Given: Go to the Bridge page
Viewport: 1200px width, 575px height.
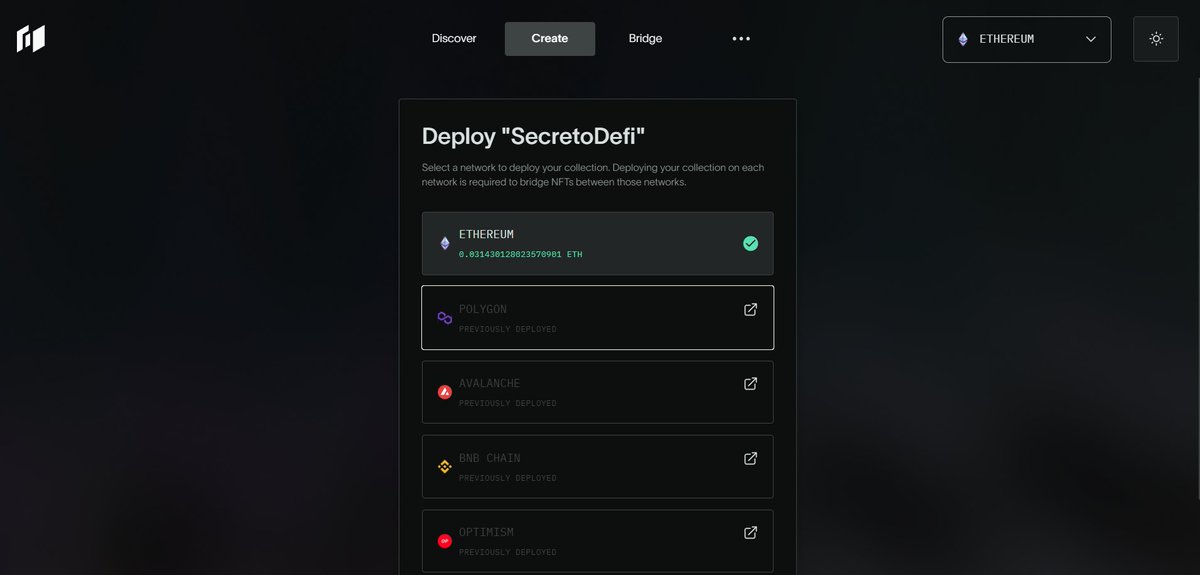Looking at the screenshot, I should tap(645, 39).
